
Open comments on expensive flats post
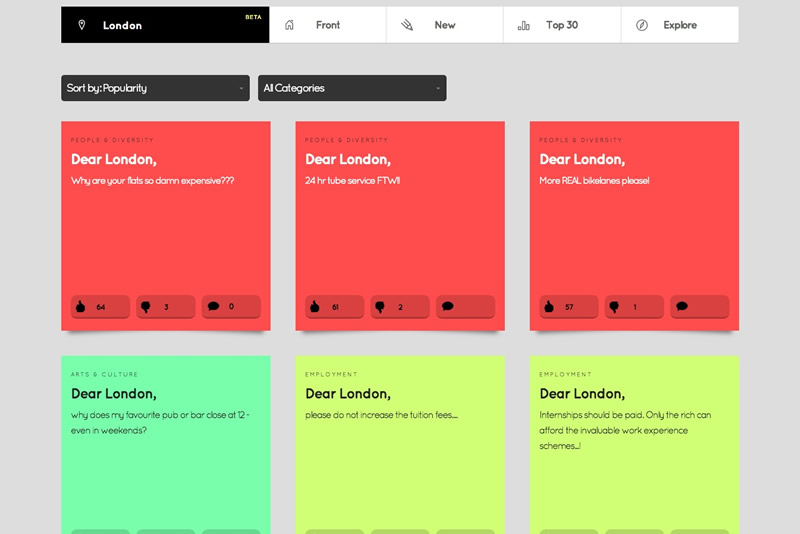(231, 307)
